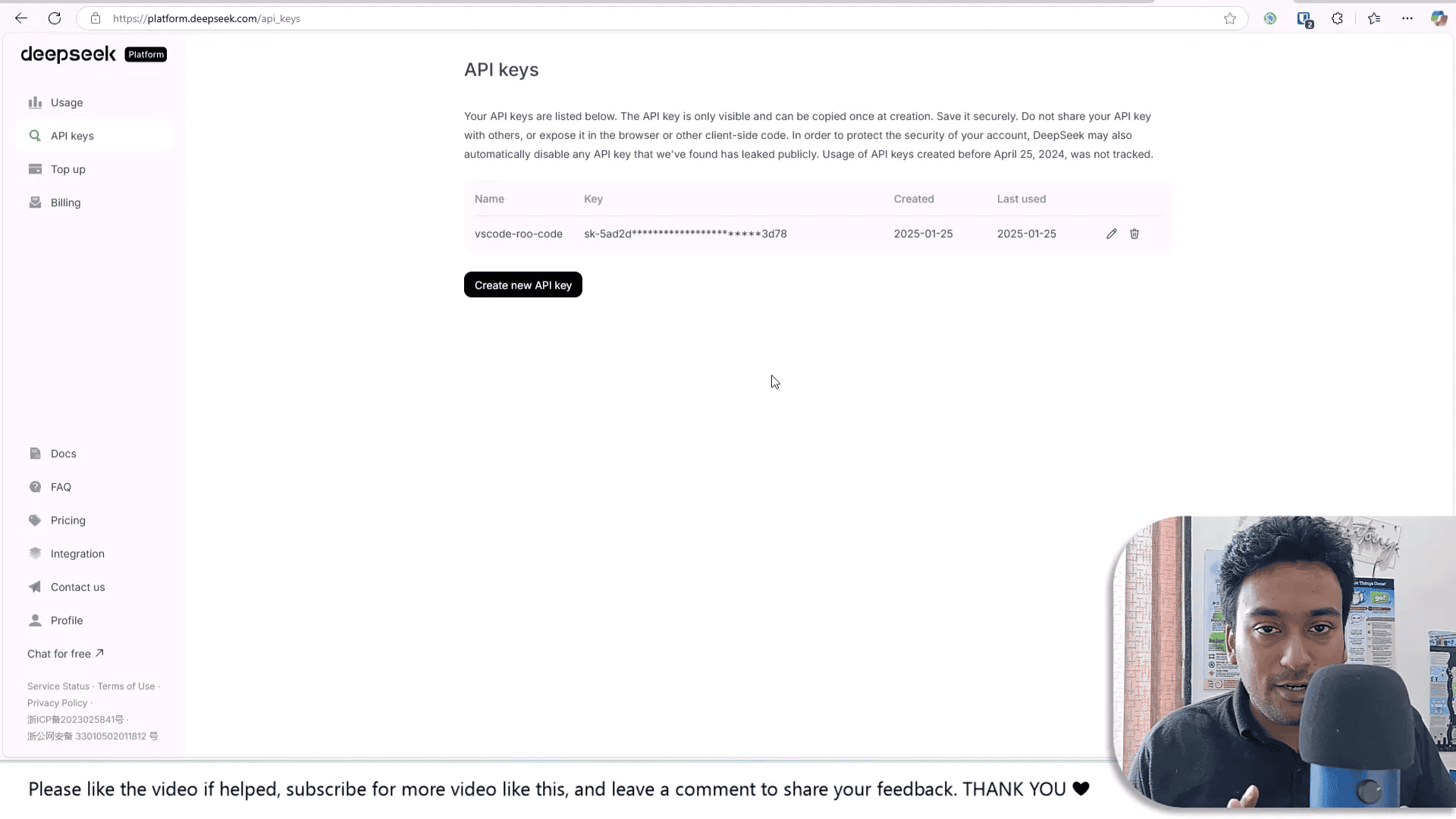Screen dimensions: 1456x819
Task: Click the browser address bar URL
Action: pos(206,18)
